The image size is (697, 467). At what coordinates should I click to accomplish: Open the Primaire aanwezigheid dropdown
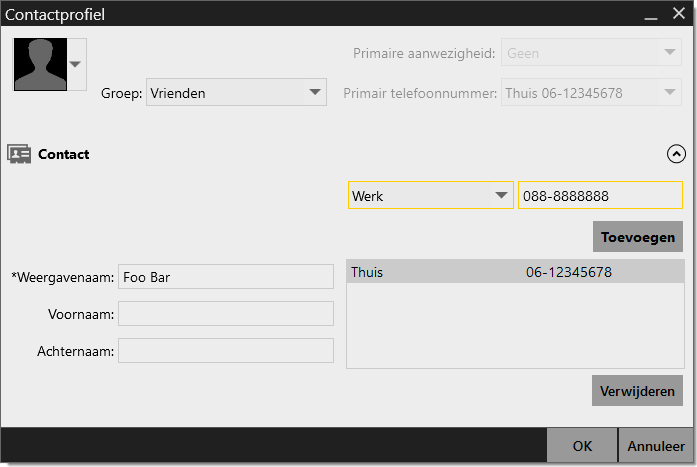point(591,52)
